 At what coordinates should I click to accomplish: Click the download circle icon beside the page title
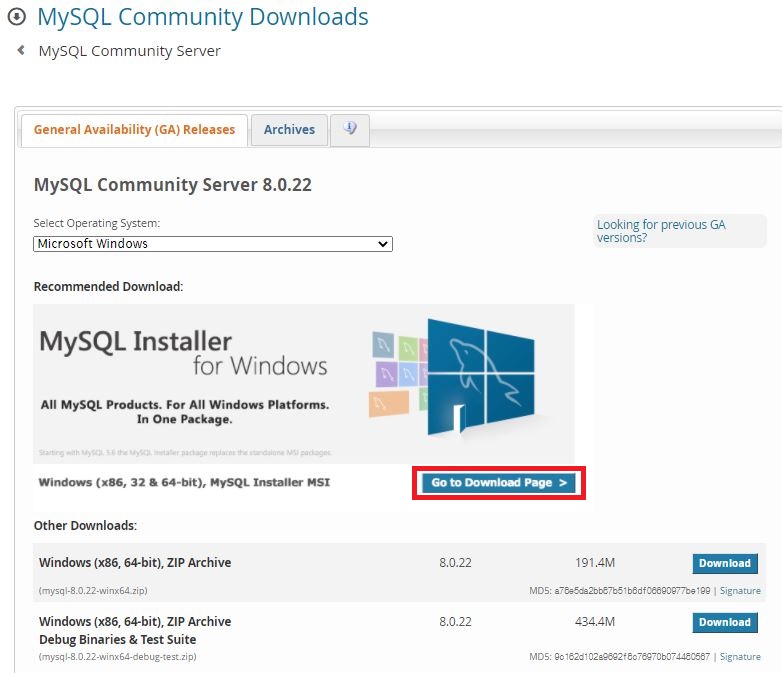click(x=16, y=17)
